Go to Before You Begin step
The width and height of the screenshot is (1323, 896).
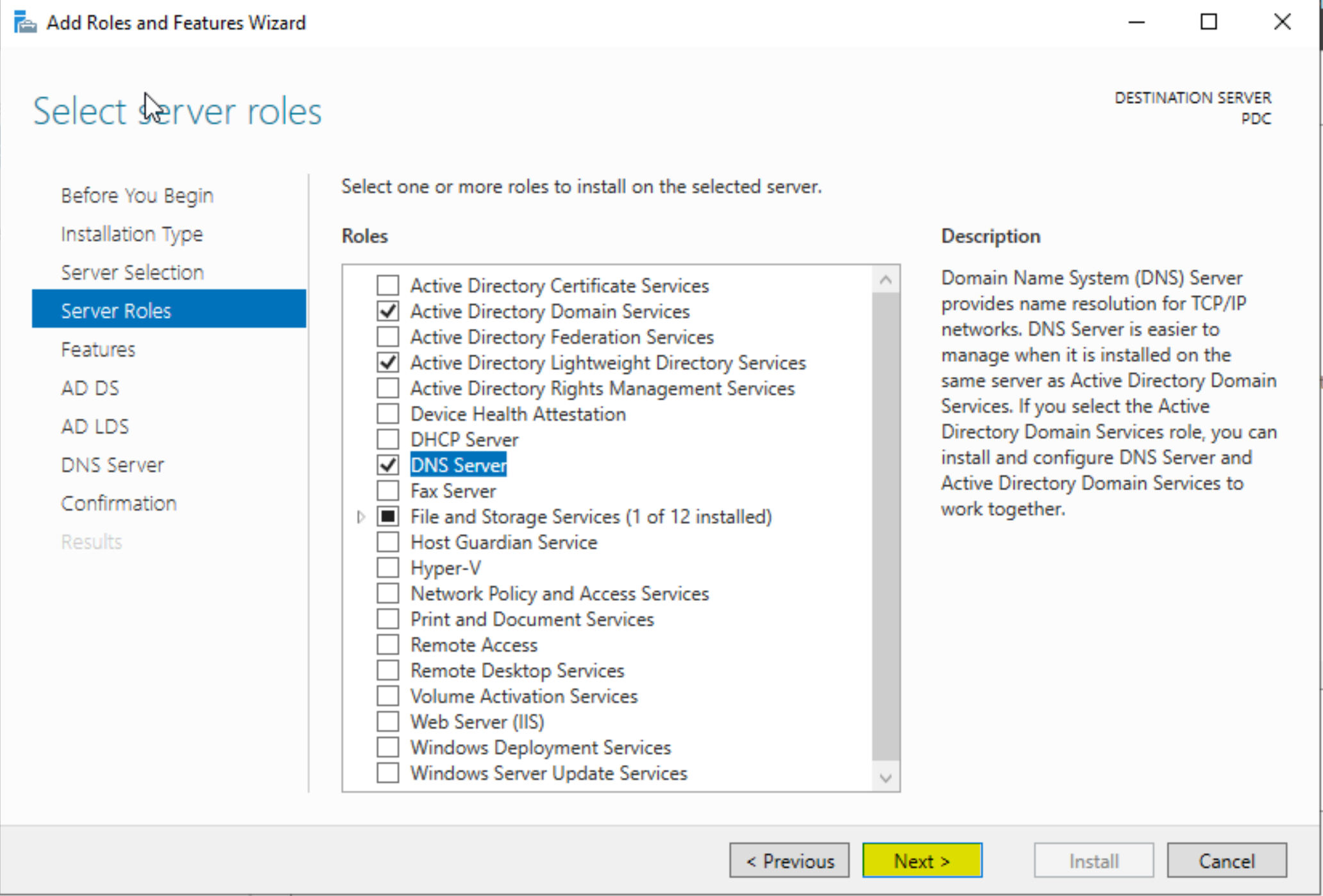click(x=137, y=196)
